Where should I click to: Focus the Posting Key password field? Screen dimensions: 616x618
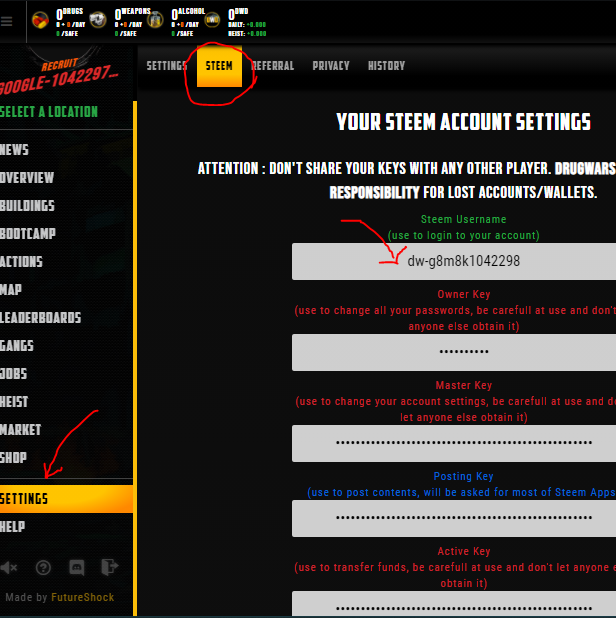[454, 518]
